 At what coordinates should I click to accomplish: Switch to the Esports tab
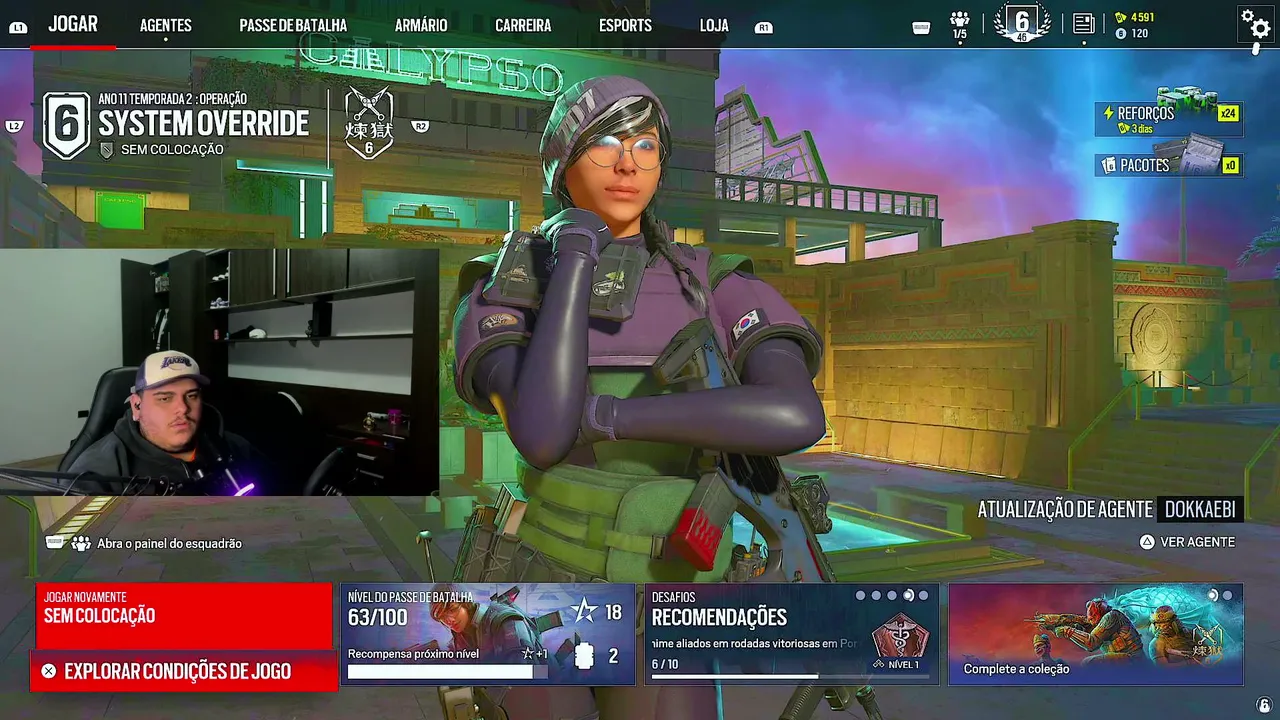pyautogui.click(x=626, y=25)
